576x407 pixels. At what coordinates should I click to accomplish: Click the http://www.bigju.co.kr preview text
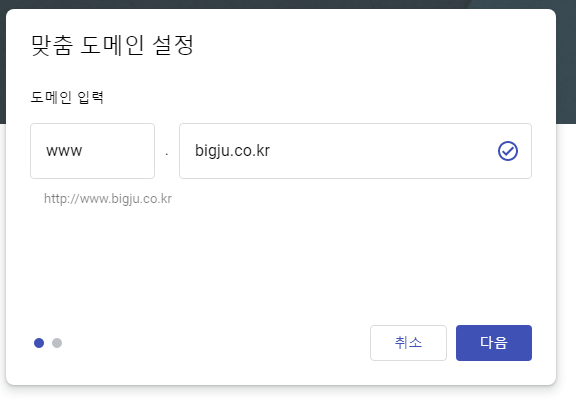click(108, 199)
